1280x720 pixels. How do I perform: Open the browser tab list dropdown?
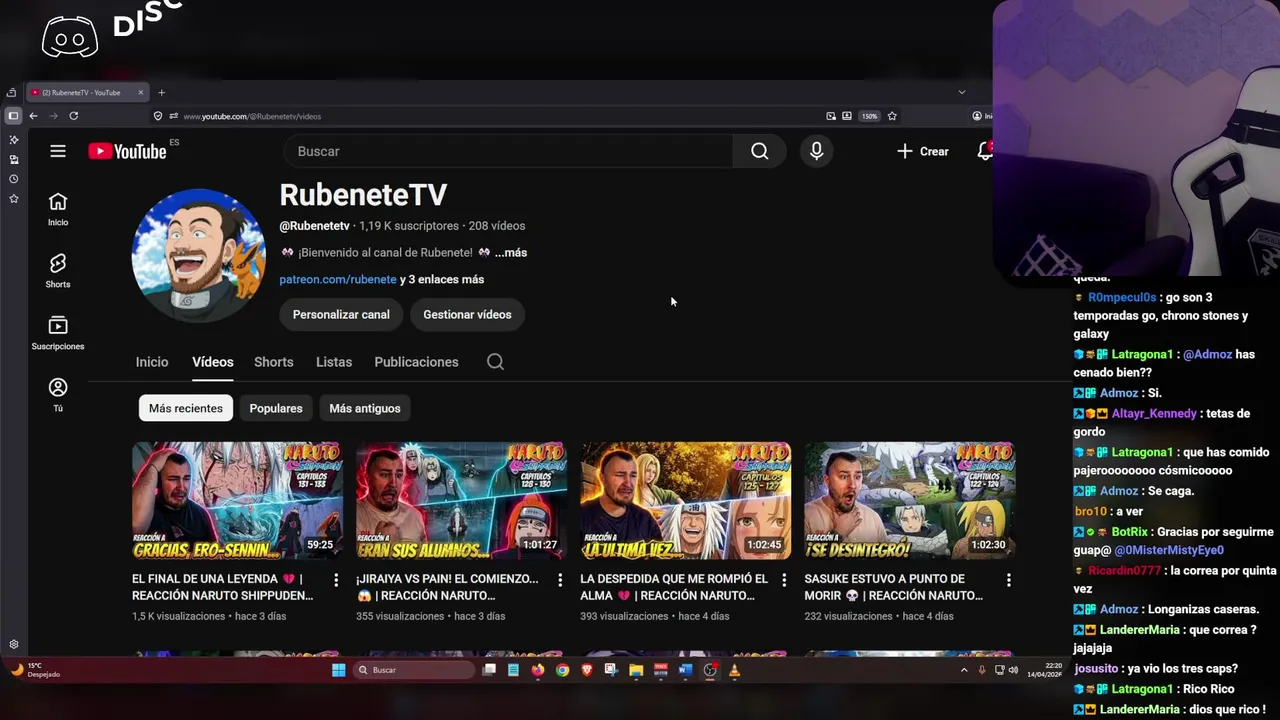(x=962, y=92)
